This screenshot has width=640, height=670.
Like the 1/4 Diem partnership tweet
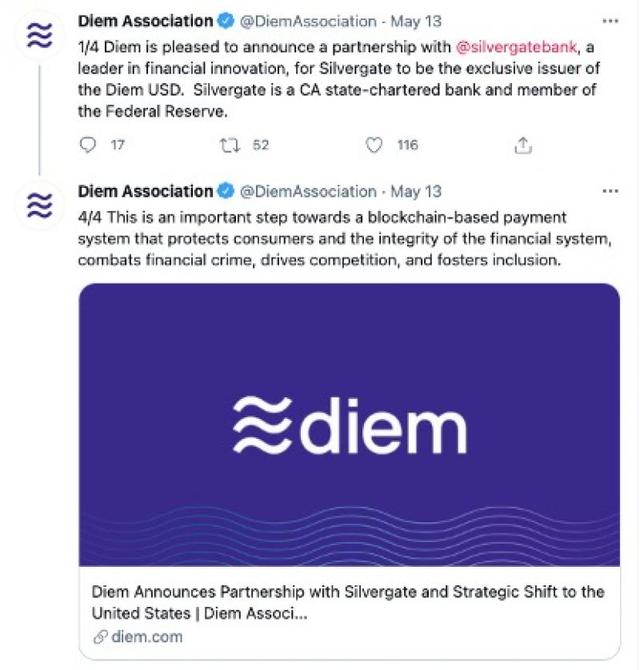pos(374,145)
